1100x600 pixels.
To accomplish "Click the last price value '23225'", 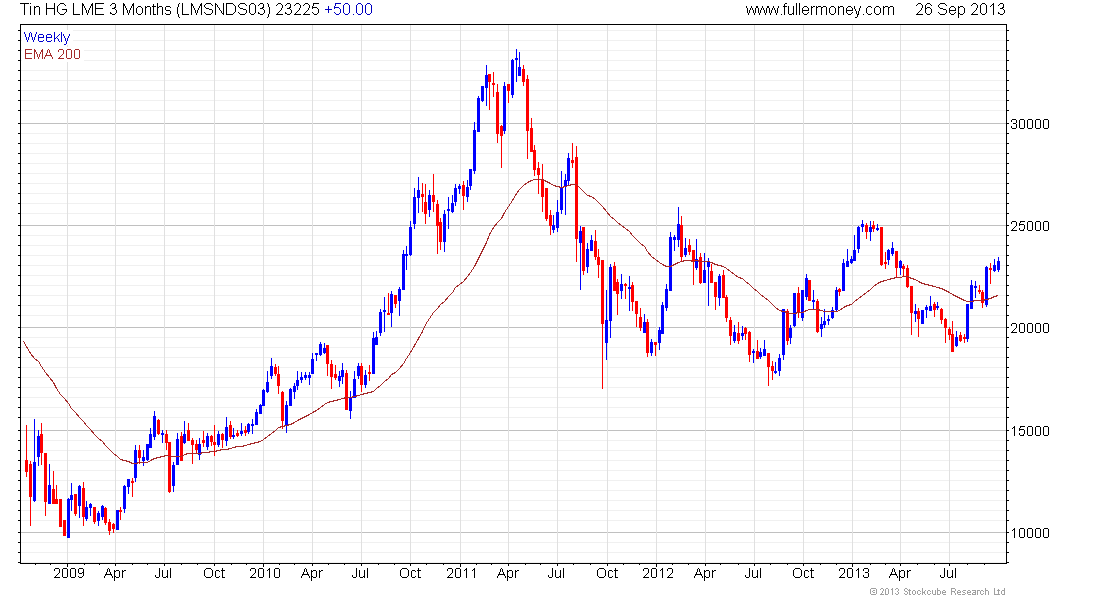I will (297, 10).
